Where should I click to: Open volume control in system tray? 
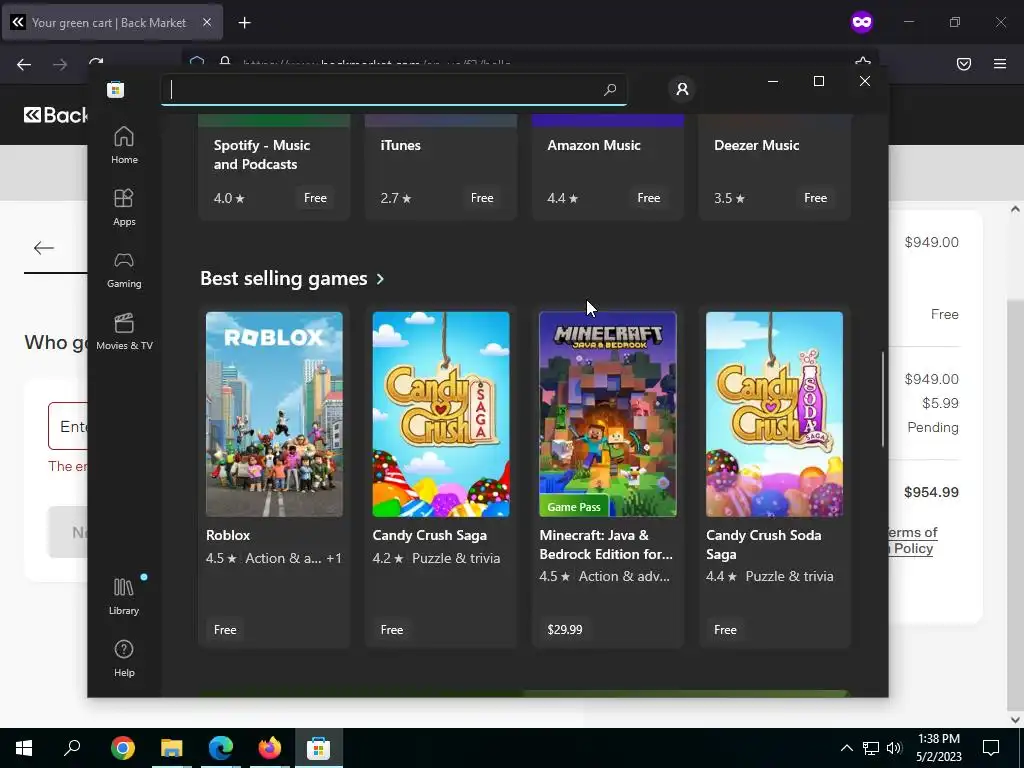894,748
